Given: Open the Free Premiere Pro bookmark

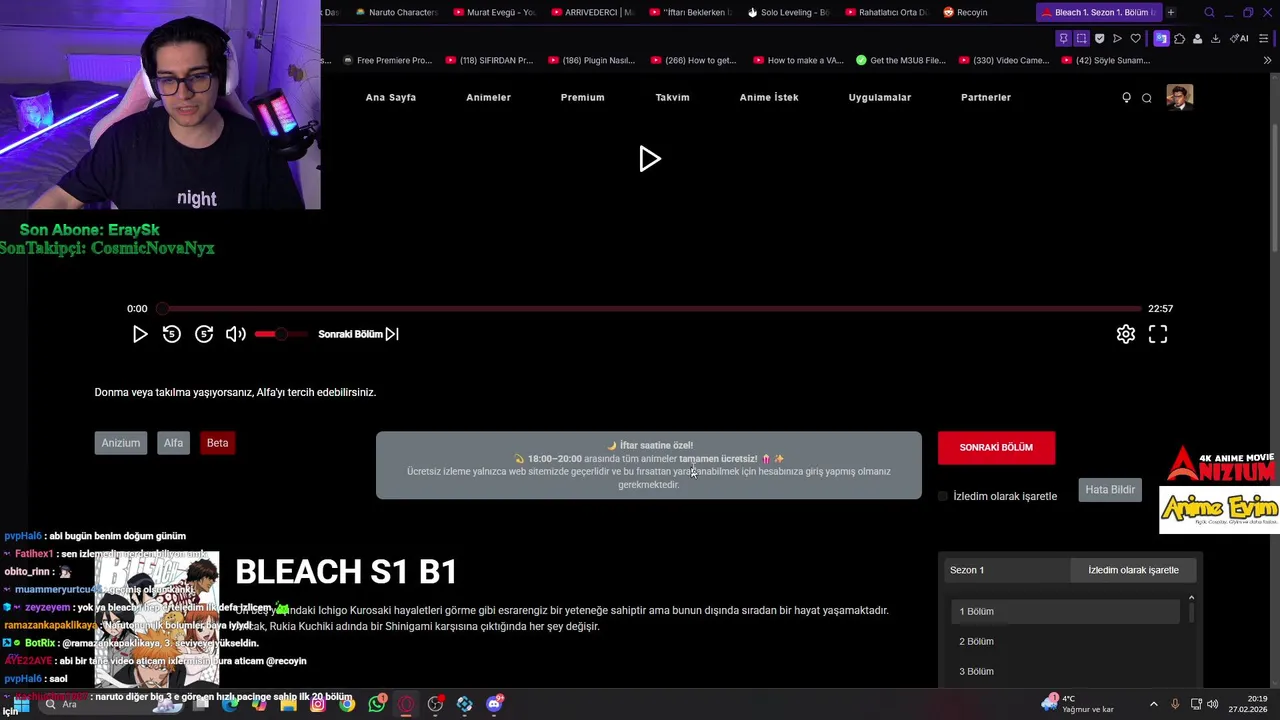Looking at the screenshot, I should click(387, 60).
